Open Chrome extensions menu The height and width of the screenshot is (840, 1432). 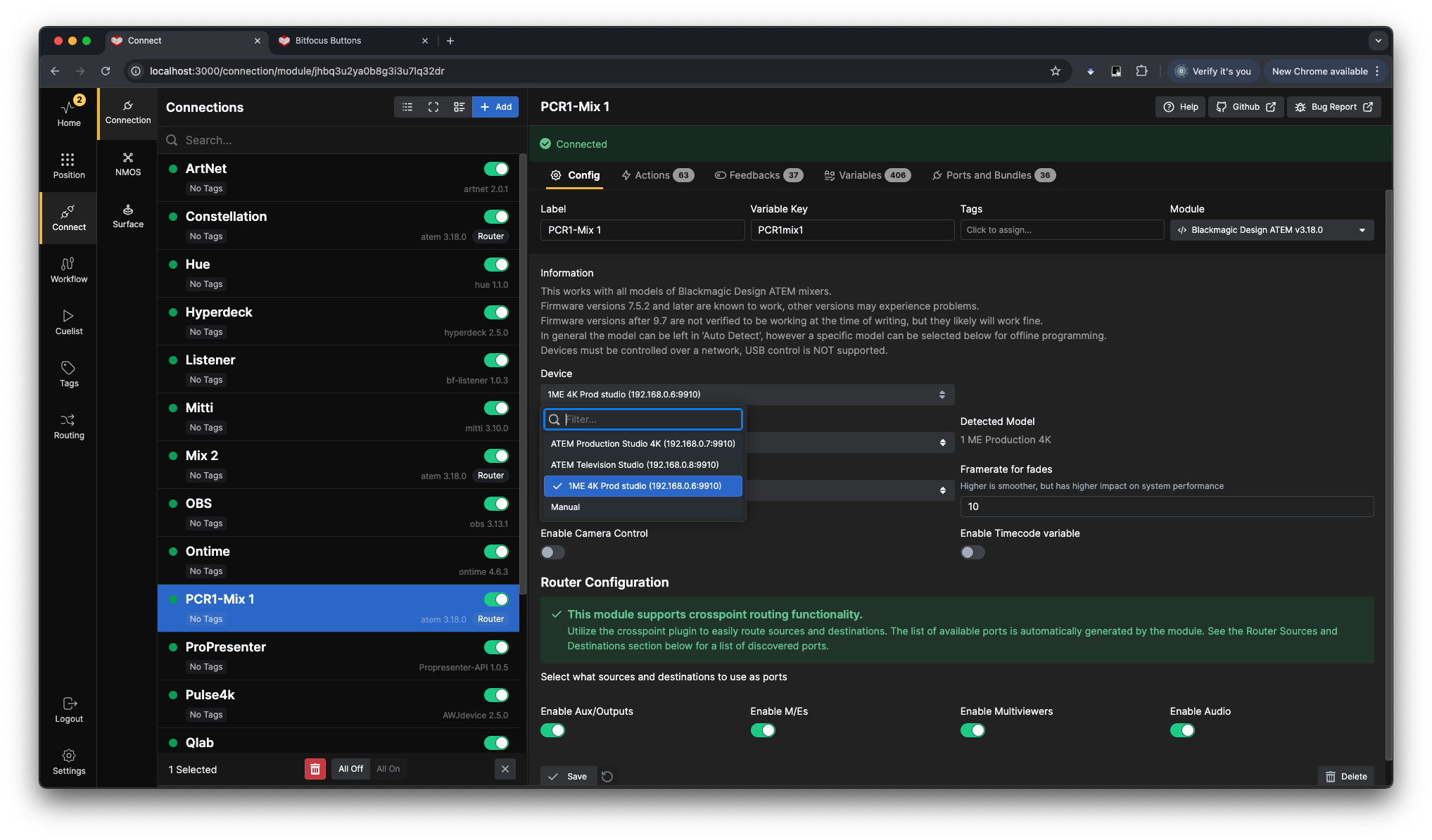pos(1141,71)
